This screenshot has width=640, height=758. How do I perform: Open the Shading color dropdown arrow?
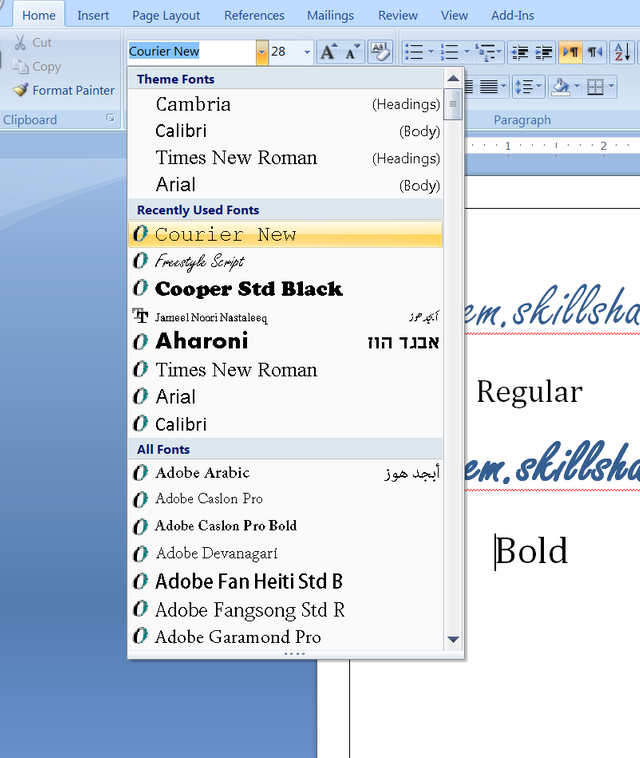[577, 87]
